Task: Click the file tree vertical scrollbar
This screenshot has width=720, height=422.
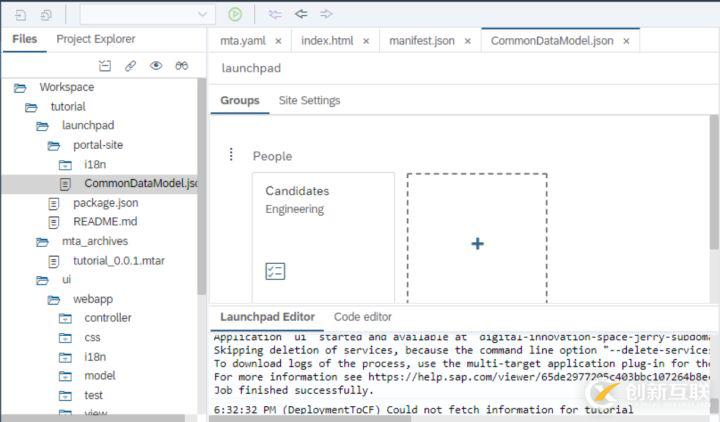Action: point(202,186)
